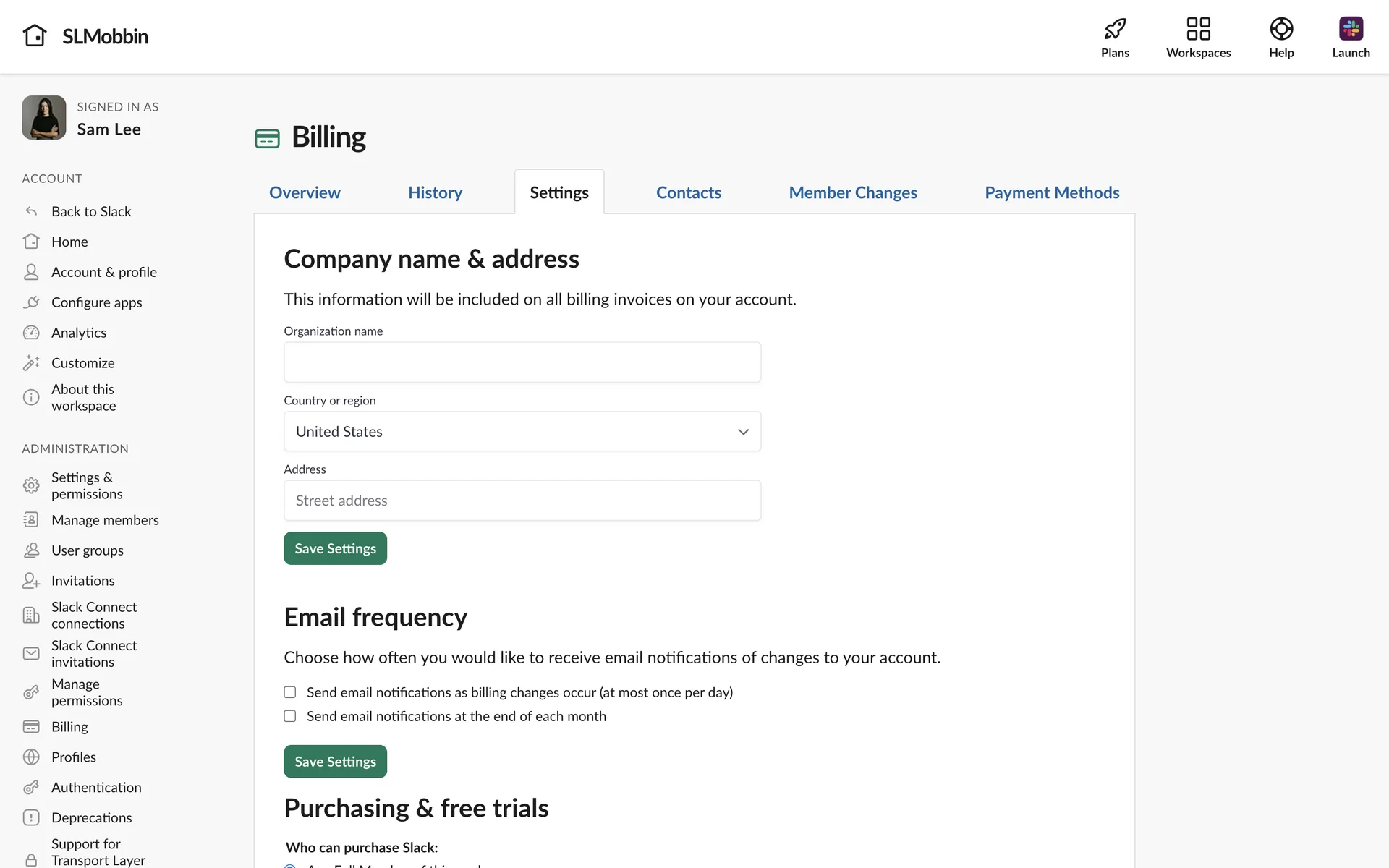Save Settings under Company name & address
Viewport: 1389px width, 868px height.
pyautogui.click(x=335, y=548)
